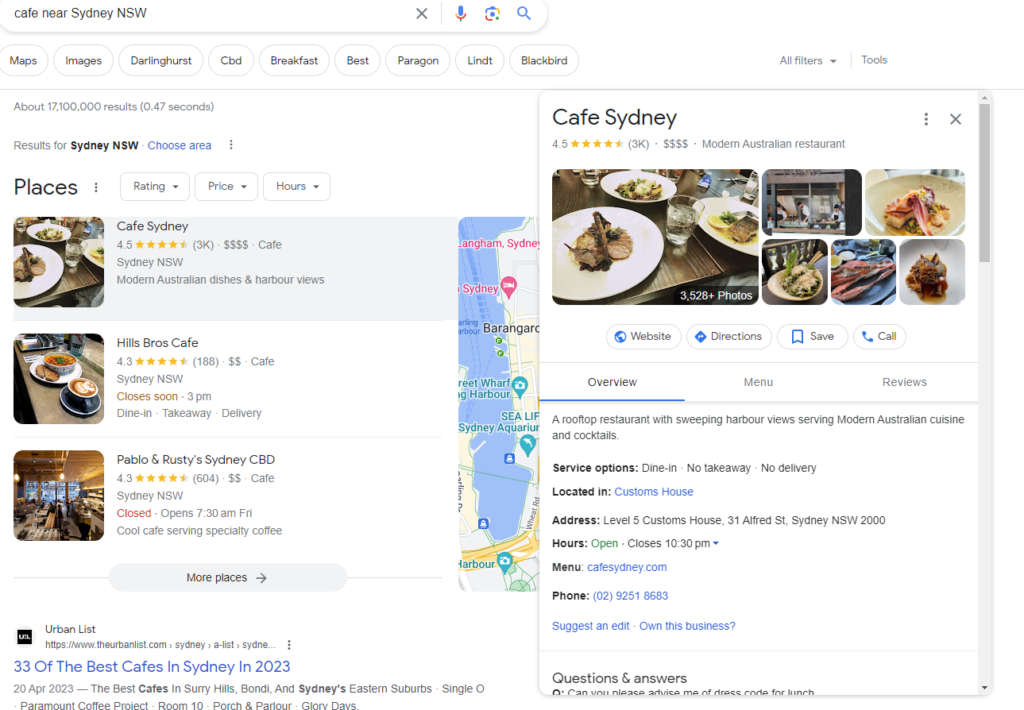
Task: Open Google Lens image search icon
Action: (492, 13)
